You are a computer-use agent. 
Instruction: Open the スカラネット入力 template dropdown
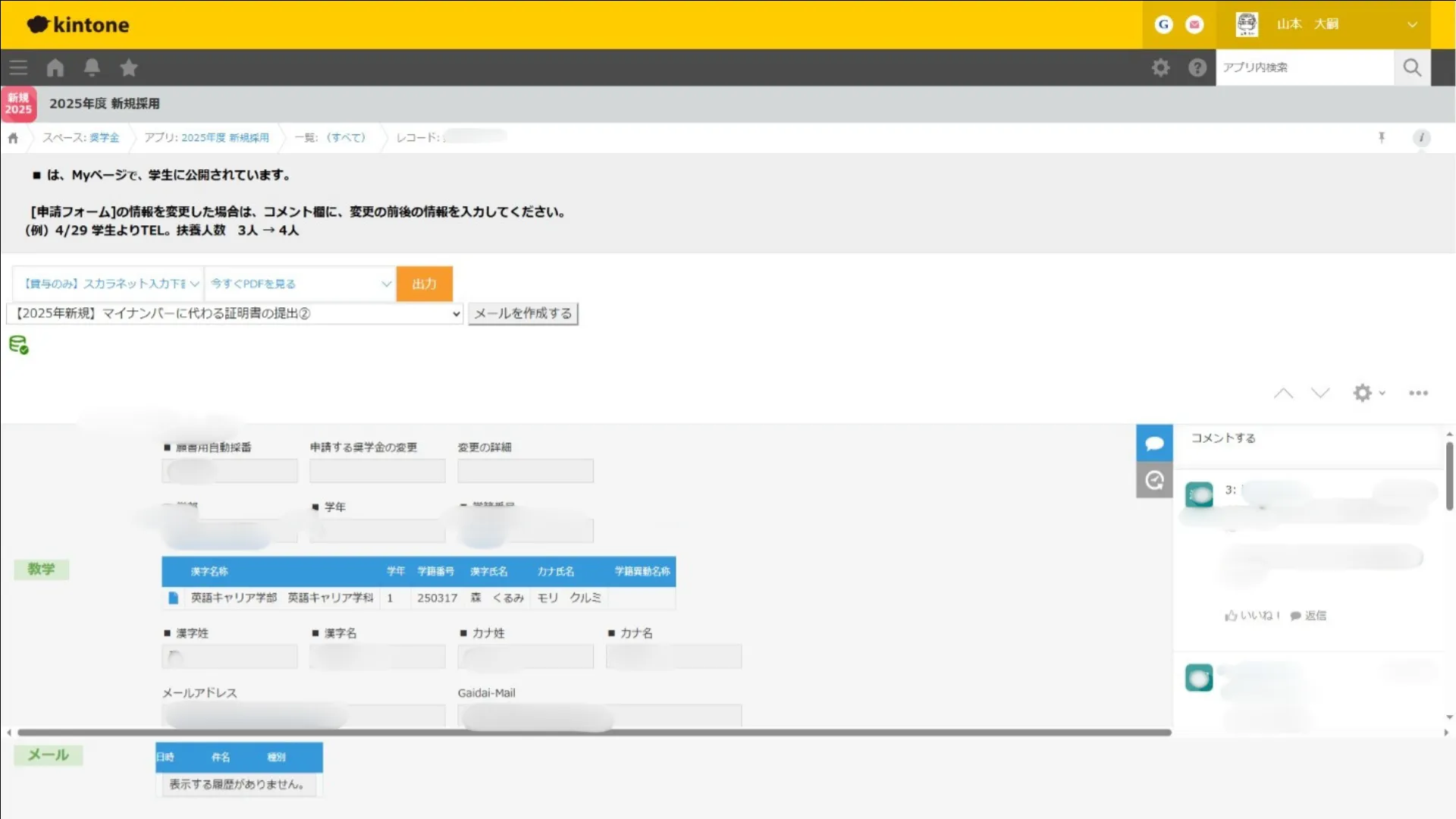[x=108, y=284]
